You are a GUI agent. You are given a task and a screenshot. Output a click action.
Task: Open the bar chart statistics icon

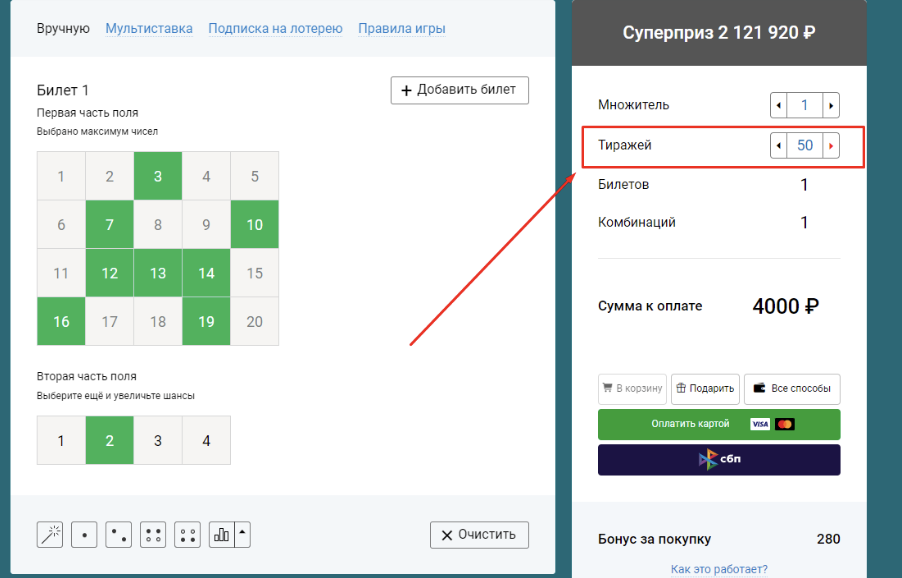(221, 535)
